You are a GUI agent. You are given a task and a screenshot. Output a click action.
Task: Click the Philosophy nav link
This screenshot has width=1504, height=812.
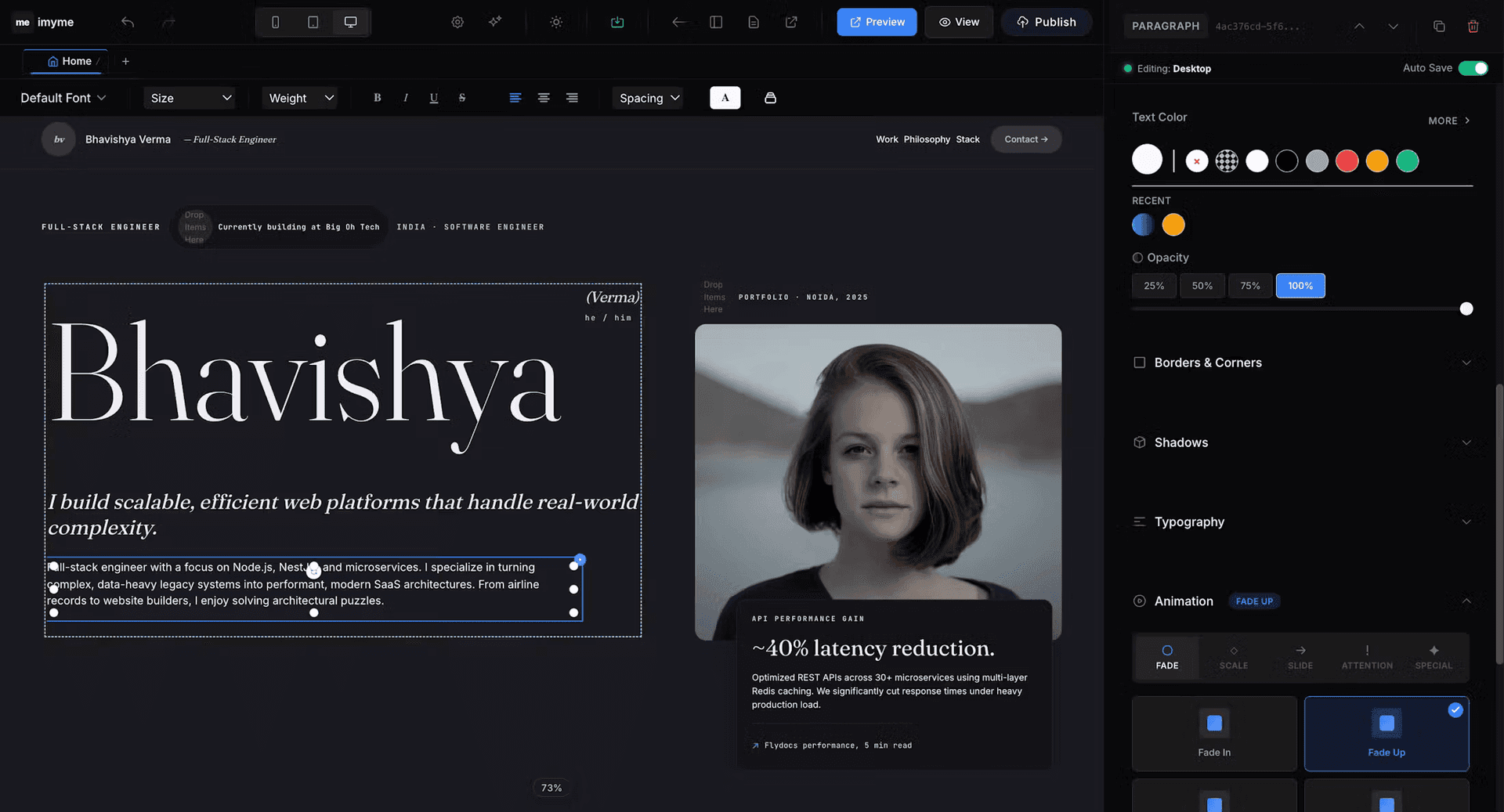[927, 139]
